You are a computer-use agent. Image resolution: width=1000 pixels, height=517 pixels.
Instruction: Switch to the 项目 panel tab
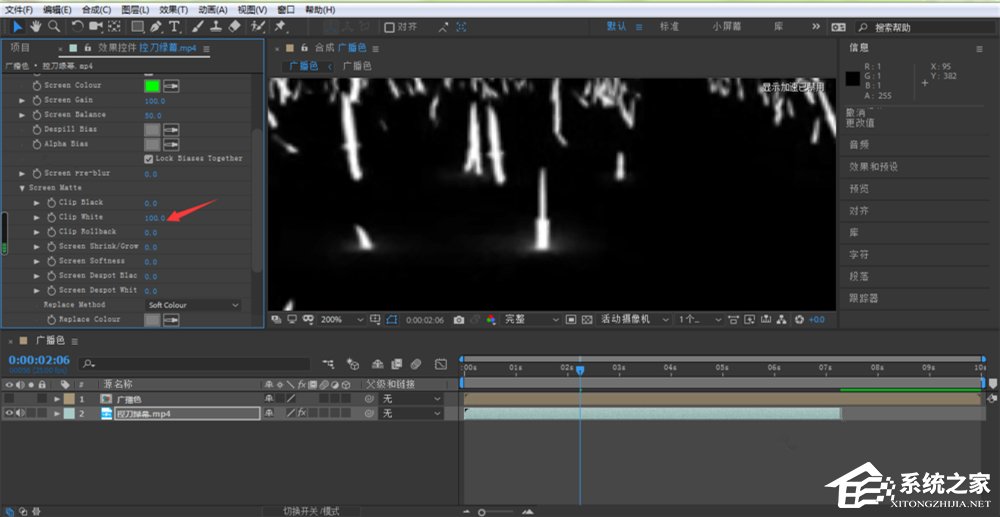click(x=20, y=47)
